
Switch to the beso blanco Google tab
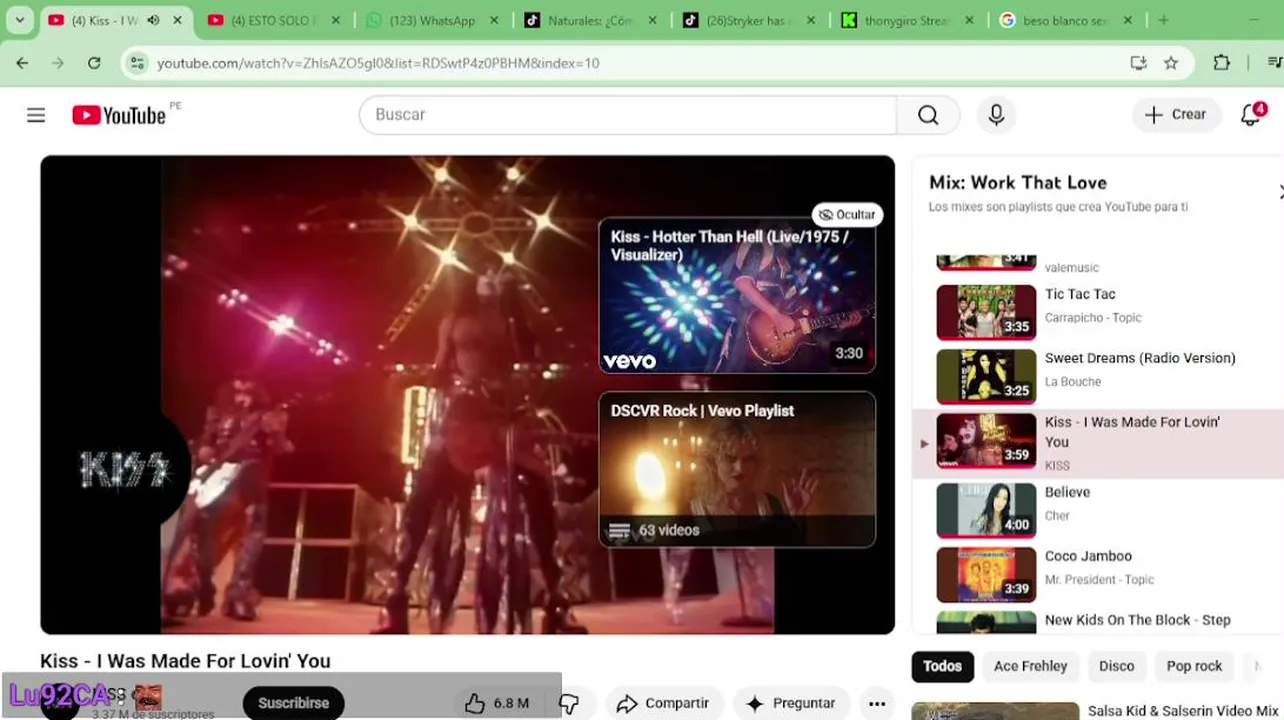[1064, 20]
